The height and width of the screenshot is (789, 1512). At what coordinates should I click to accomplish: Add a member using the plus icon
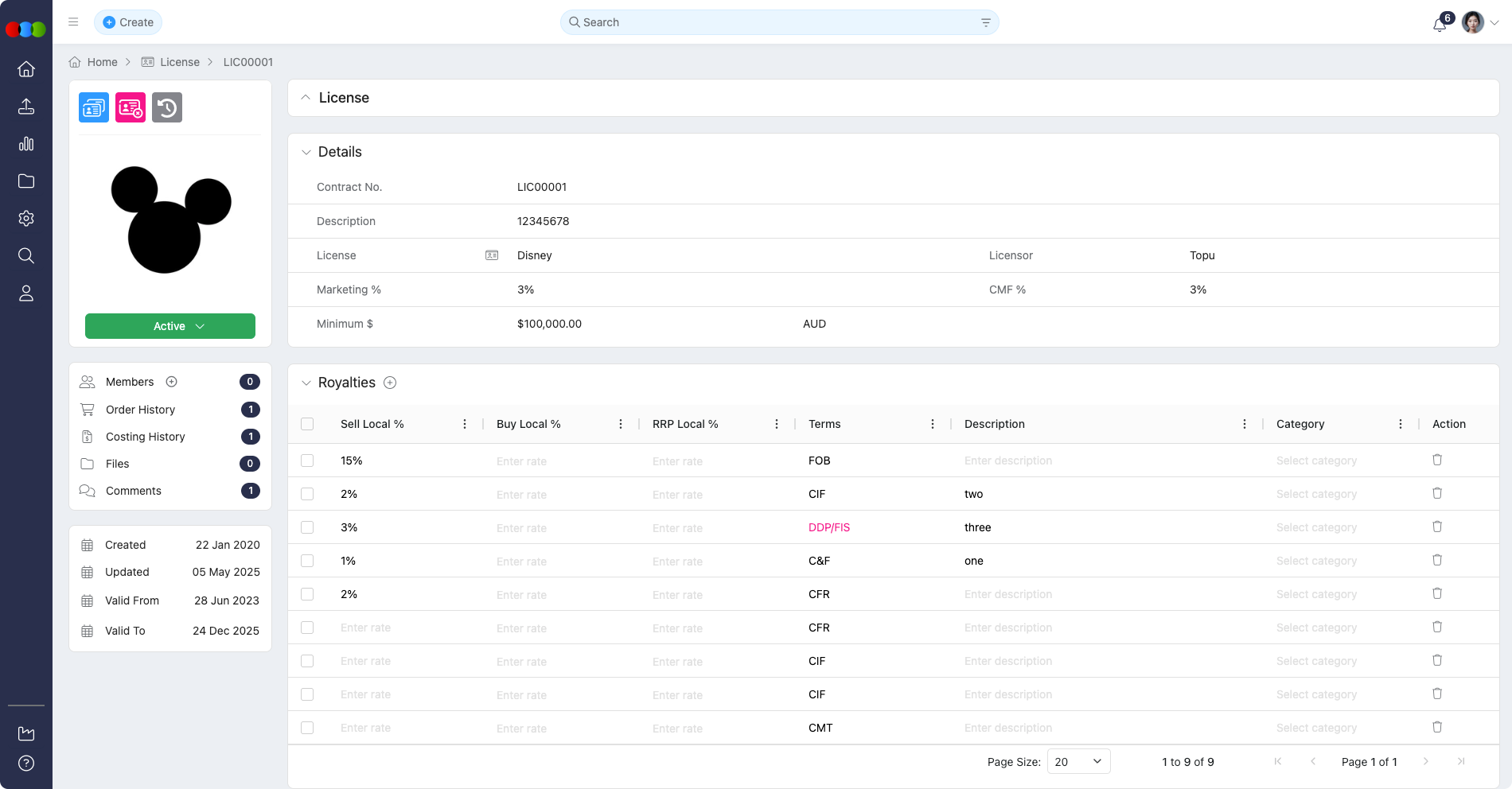click(x=171, y=382)
